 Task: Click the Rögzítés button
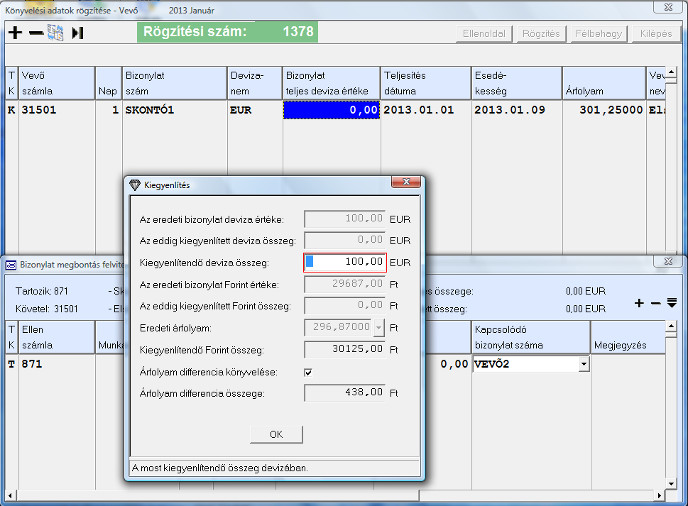540,33
